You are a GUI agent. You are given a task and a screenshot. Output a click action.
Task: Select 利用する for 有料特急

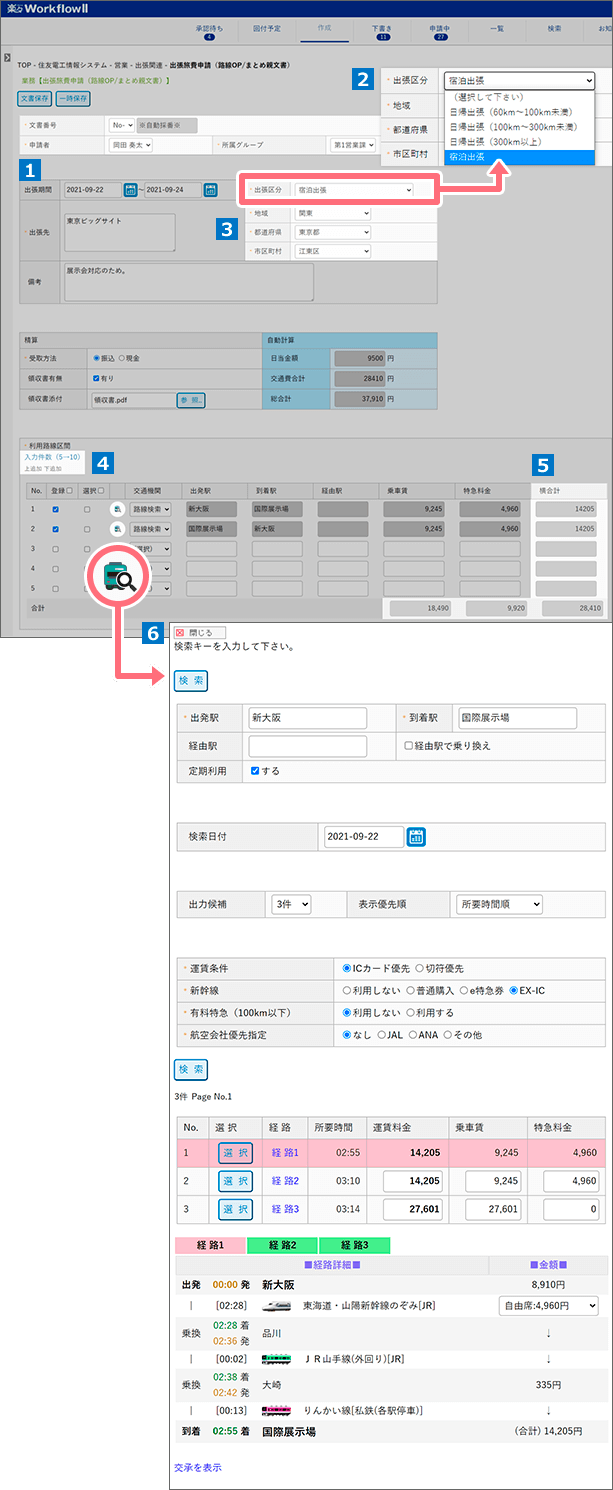coord(411,1013)
